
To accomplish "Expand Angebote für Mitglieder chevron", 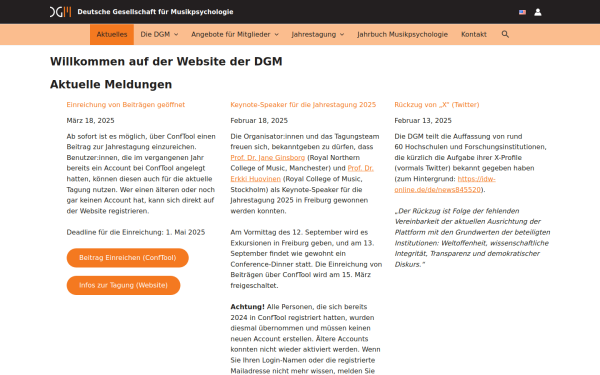I will [x=277, y=34].
